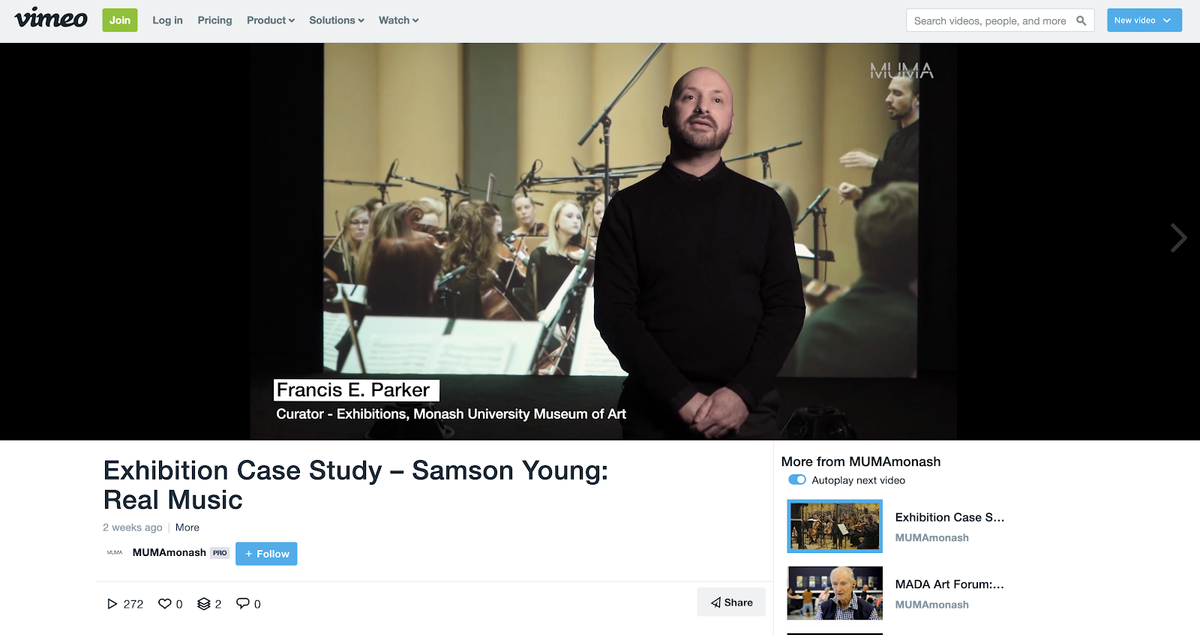Screen dimensions: 1200x635
Task: Open comments via speech bubble icon
Action: coord(242,603)
